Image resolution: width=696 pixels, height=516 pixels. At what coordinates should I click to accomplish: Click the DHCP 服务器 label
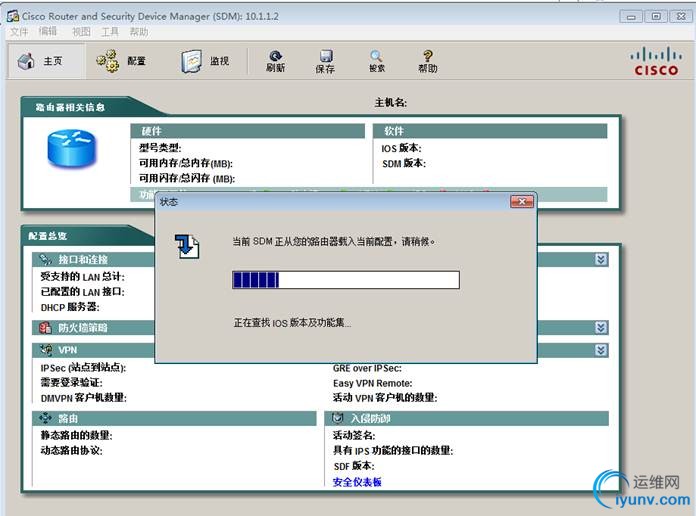click(70, 307)
